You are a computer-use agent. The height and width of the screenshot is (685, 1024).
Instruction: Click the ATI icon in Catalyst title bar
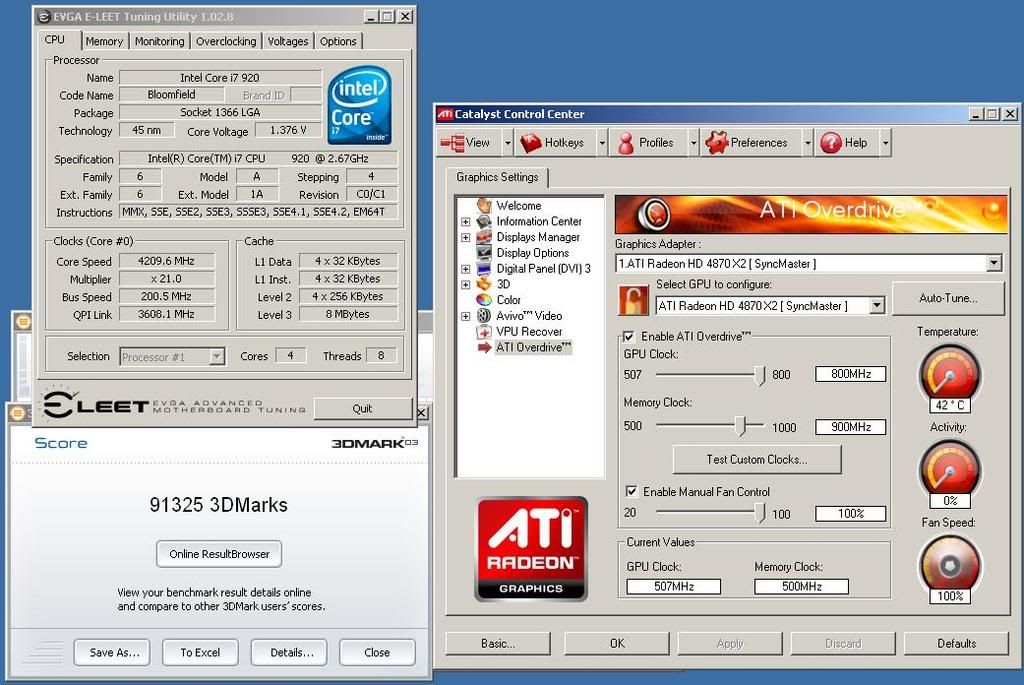click(x=445, y=114)
